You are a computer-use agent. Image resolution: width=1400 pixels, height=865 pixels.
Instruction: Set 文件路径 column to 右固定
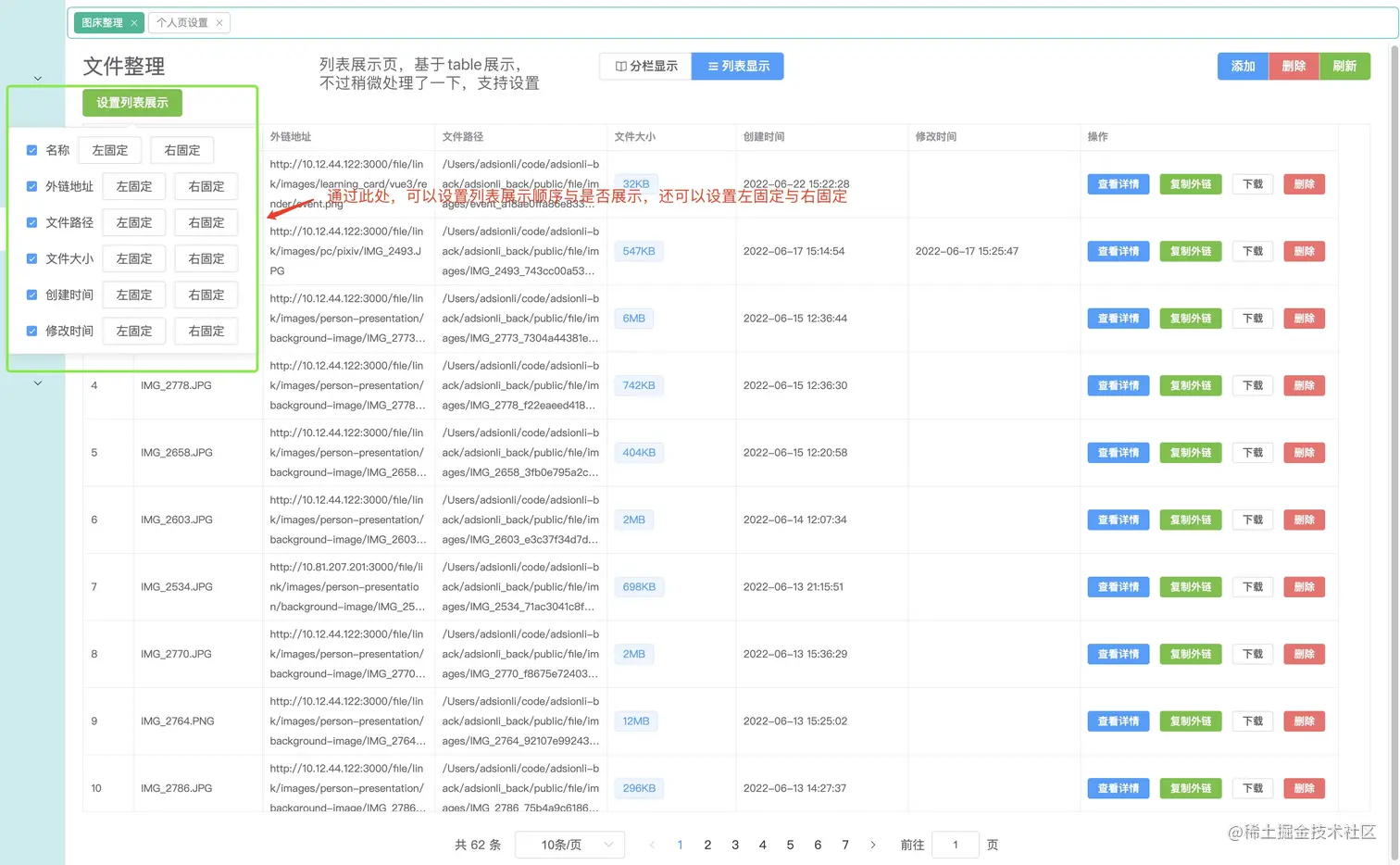206,222
